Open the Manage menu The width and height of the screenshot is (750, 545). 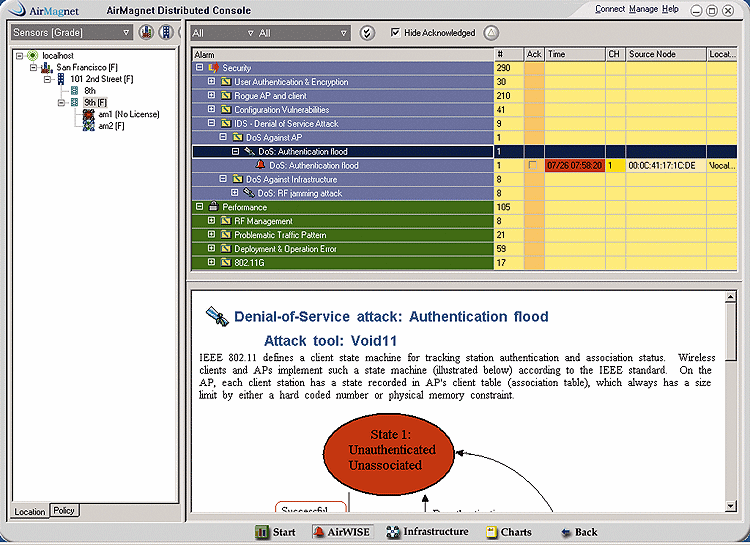[643, 9]
